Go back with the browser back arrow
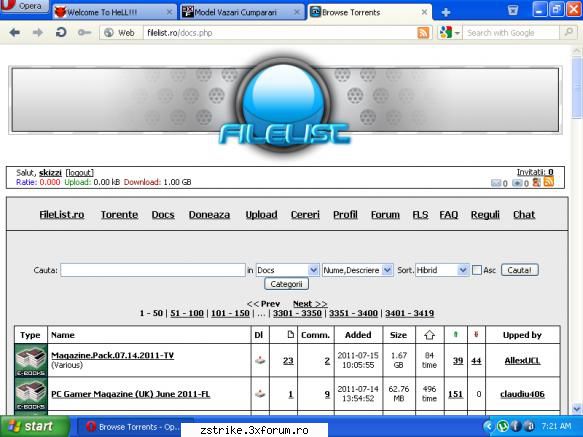Image resolution: width=583 pixels, height=437 pixels. point(15,33)
